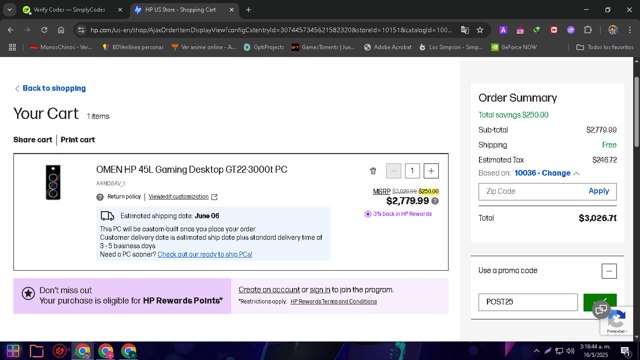Image resolution: width=640 pixels, height=360 pixels.
Task: Select the HP US Store - Shopping Cart tab
Action: click(x=180, y=10)
